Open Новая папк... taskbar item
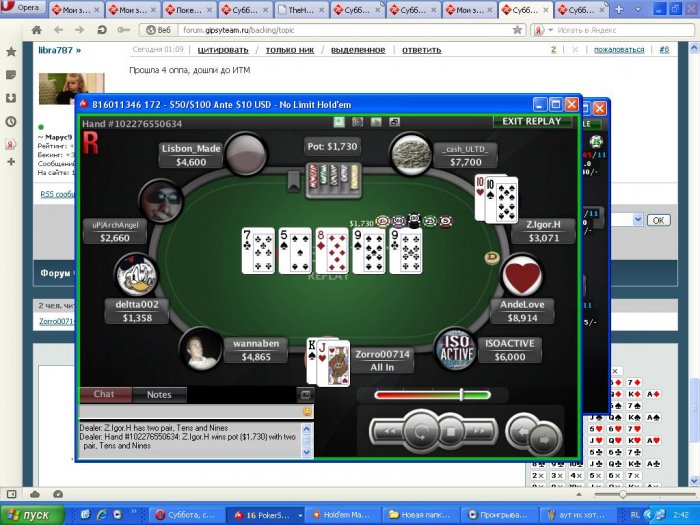The image size is (700, 525). pyautogui.click(x=420, y=515)
